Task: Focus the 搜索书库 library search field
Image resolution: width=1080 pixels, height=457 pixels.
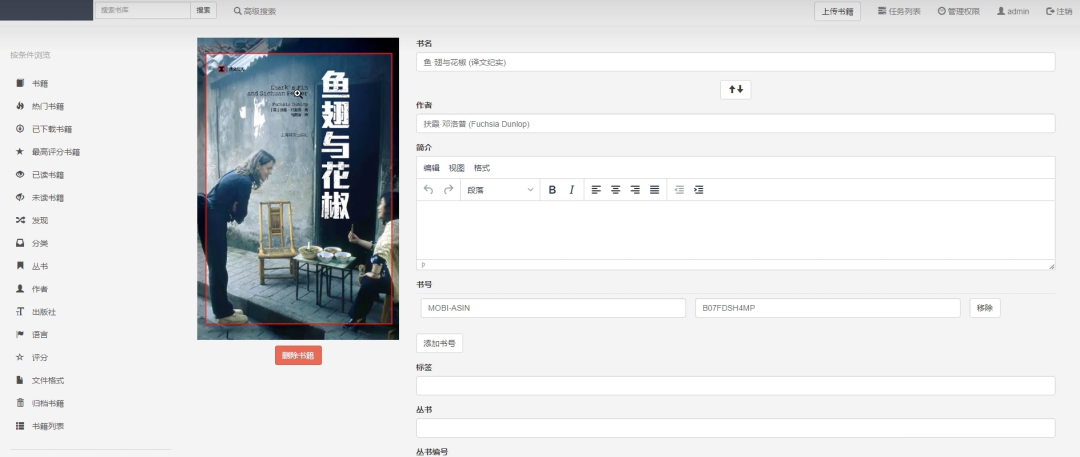Action: [x=142, y=10]
